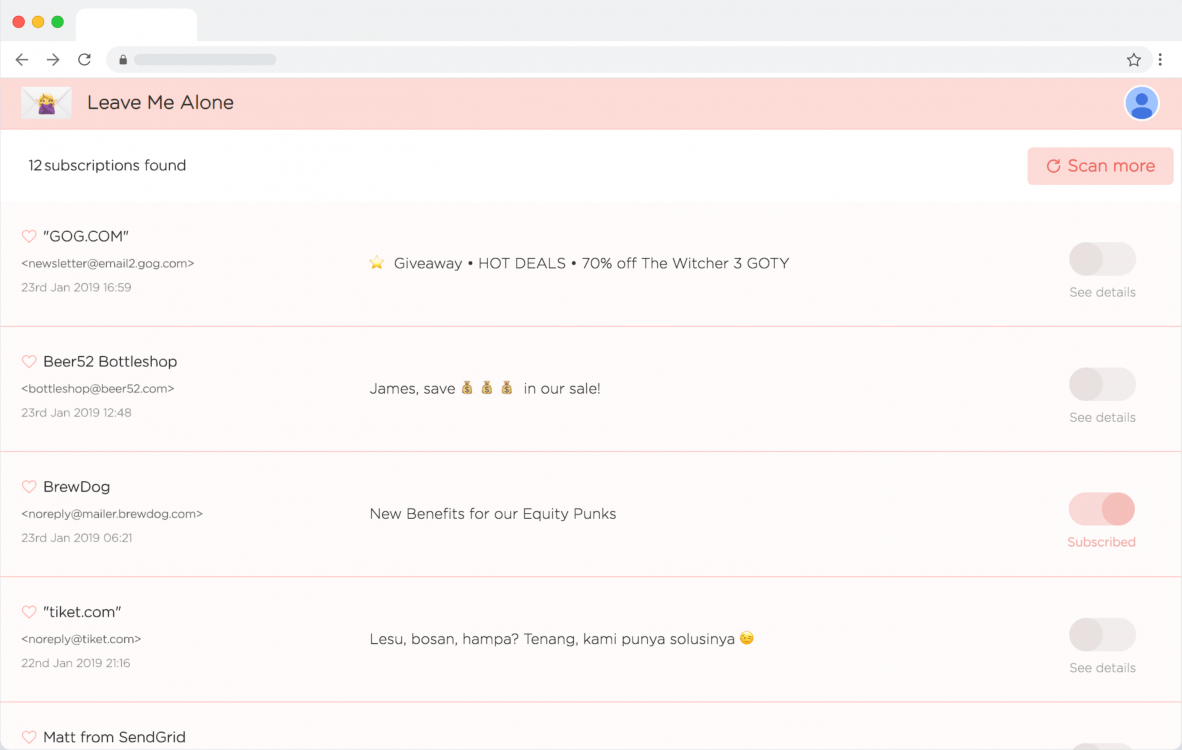The image size is (1182, 750).
Task: View See details for tiket.com
Action: (1102, 668)
